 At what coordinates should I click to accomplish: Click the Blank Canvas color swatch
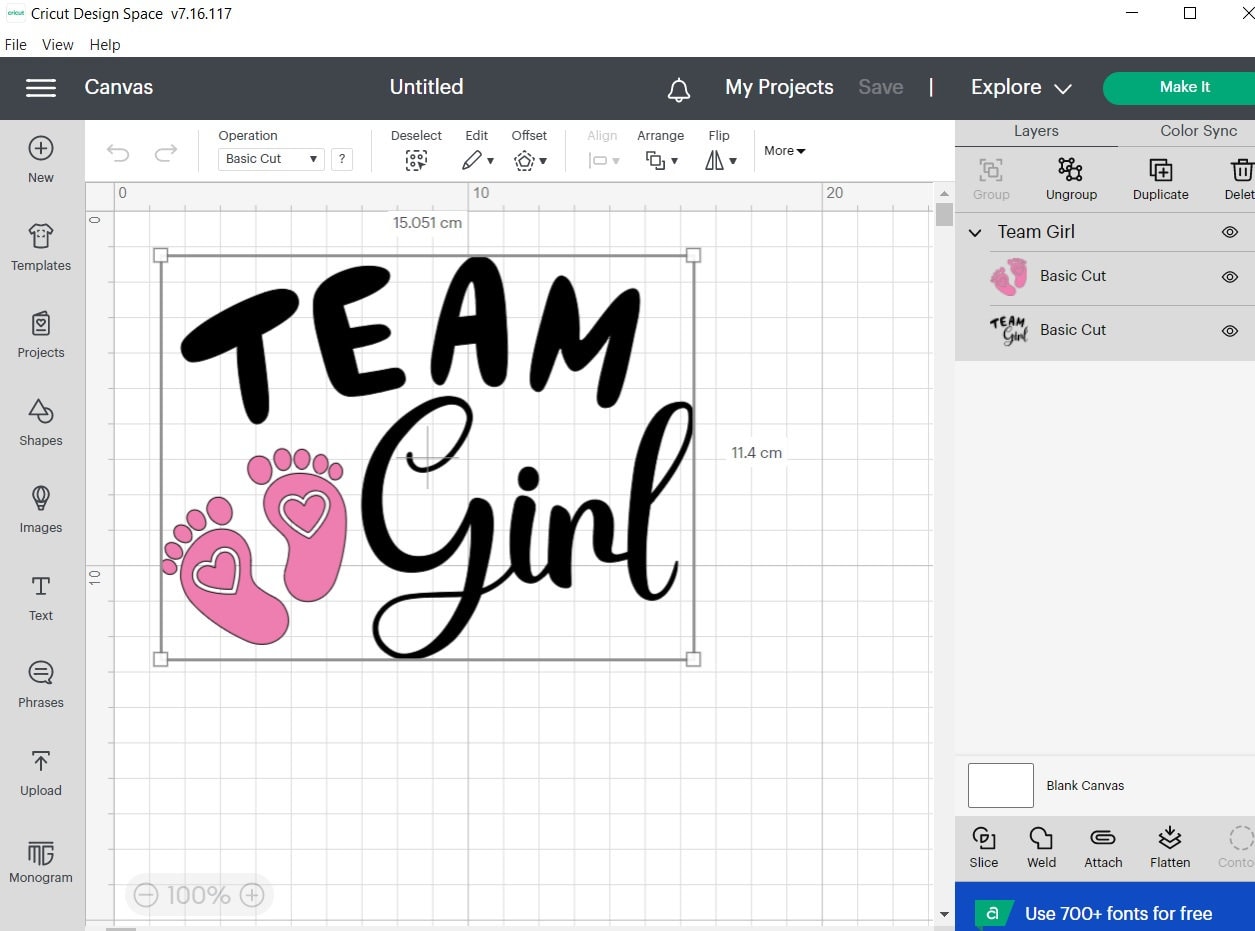pyautogui.click(x=1000, y=785)
